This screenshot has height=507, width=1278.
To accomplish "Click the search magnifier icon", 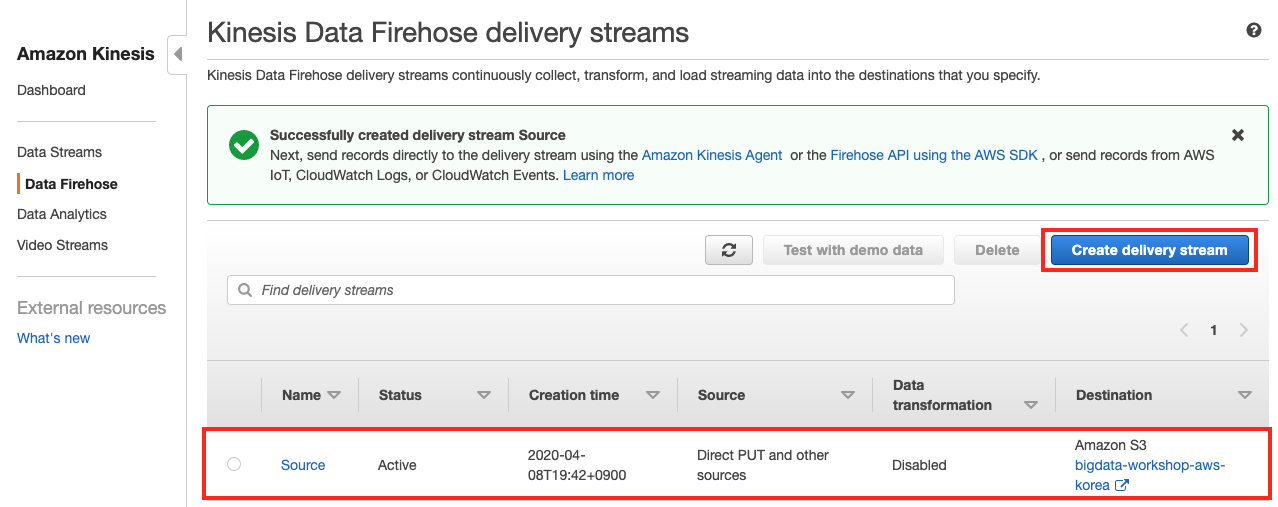I will (245, 290).
